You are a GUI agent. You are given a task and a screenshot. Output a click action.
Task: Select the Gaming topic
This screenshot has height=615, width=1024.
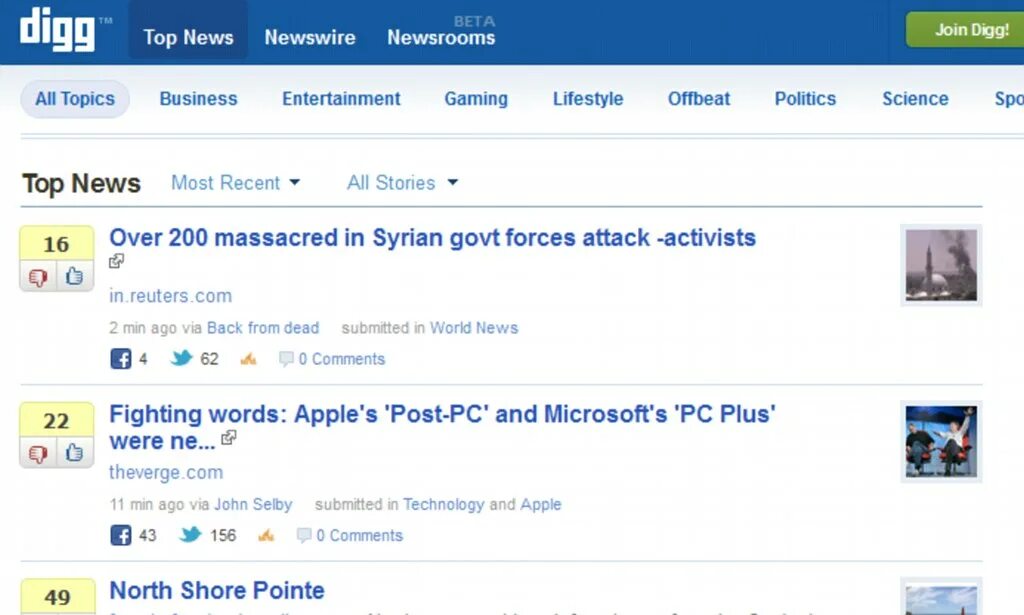click(x=476, y=99)
